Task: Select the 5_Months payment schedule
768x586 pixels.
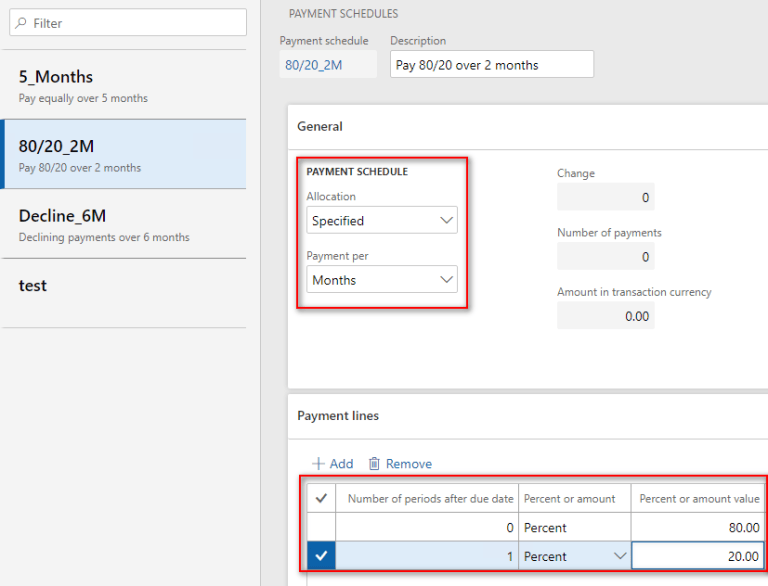Action: pos(124,85)
